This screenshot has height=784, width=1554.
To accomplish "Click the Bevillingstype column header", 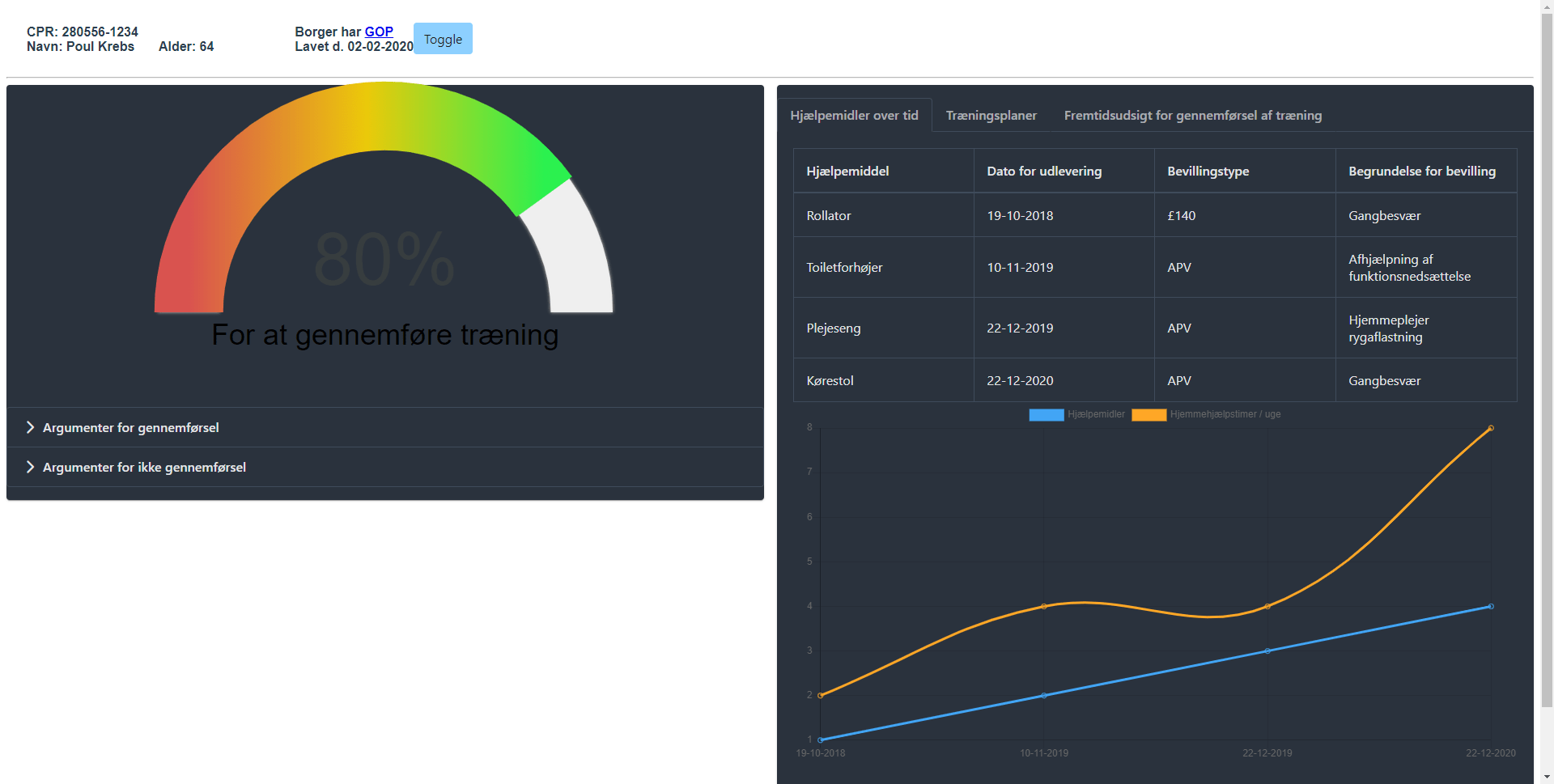I will coord(1245,171).
